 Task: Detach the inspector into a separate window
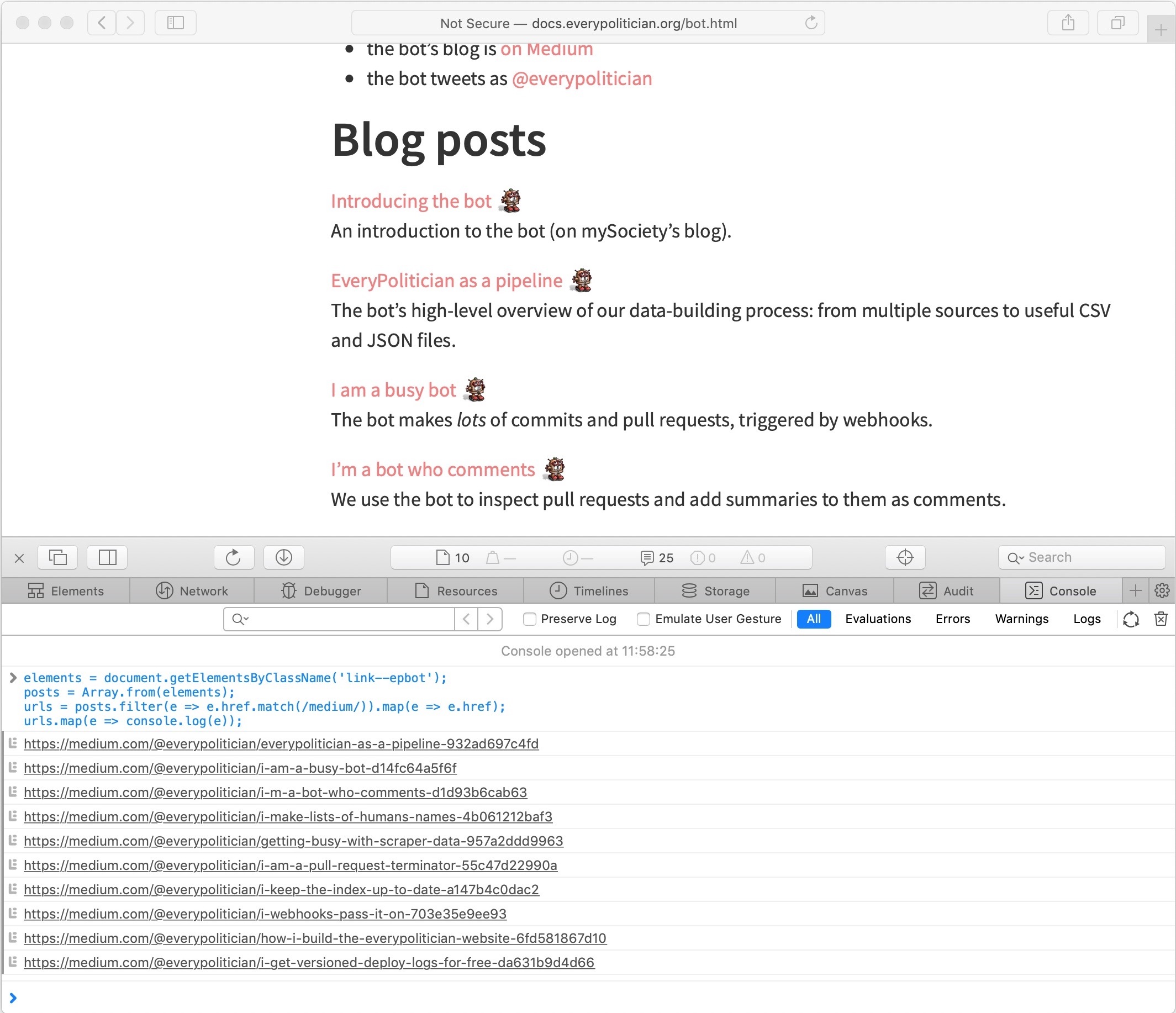point(57,557)
